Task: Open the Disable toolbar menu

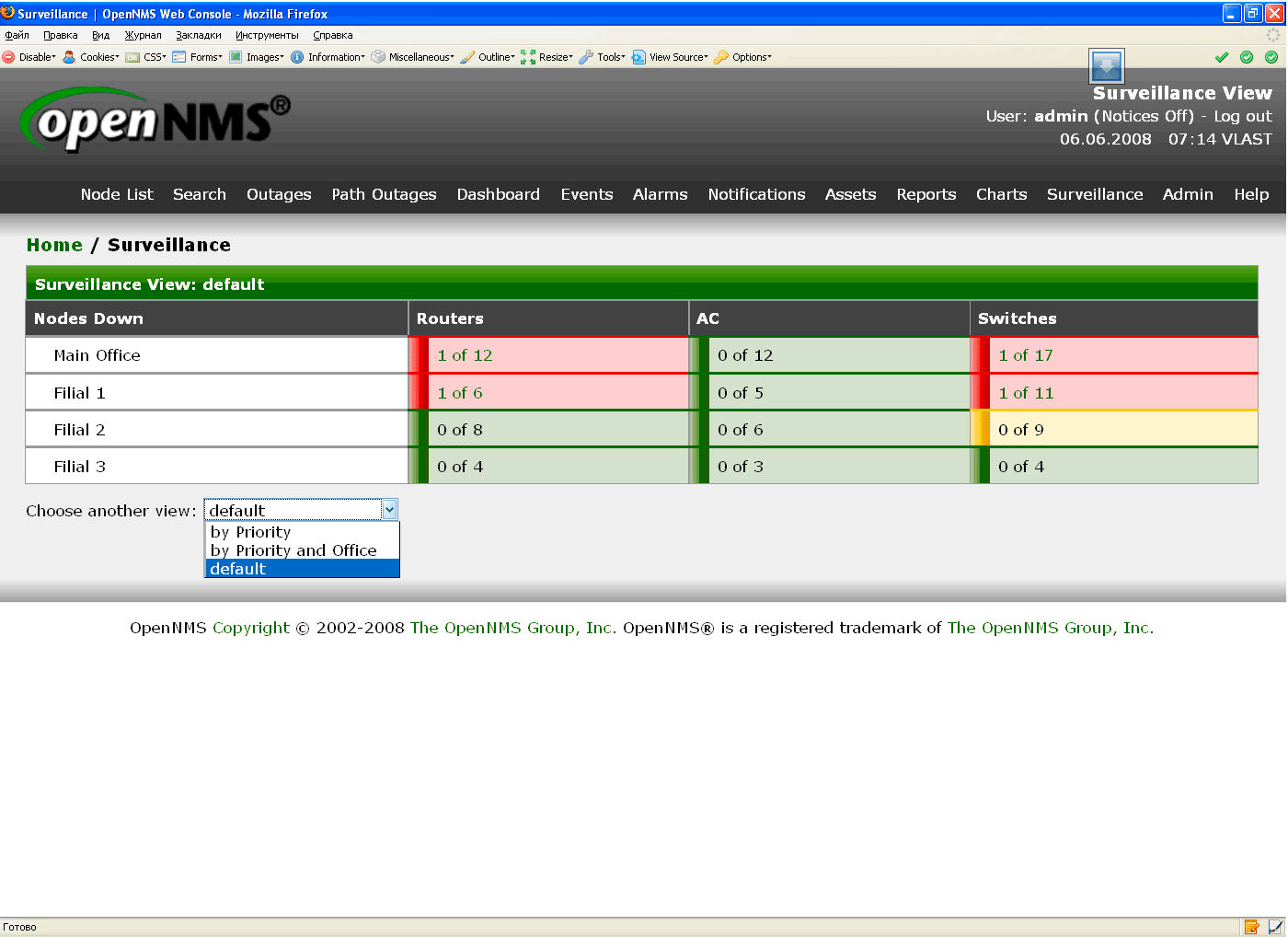Action: [x=29, y=57]
